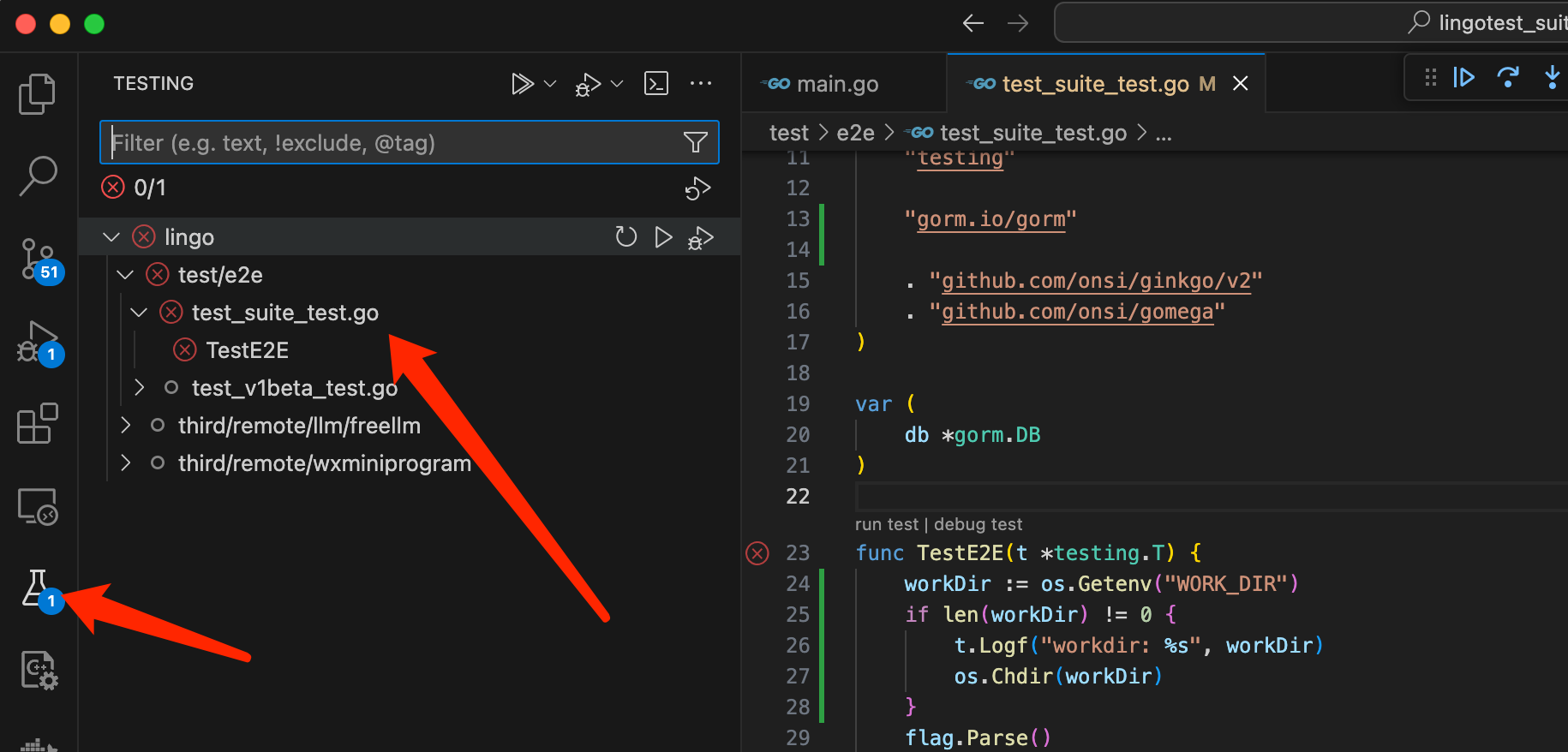Open the Testing flask icon view
The image size is (1568, 752).
pyautogui.click(x=39, y=589)
